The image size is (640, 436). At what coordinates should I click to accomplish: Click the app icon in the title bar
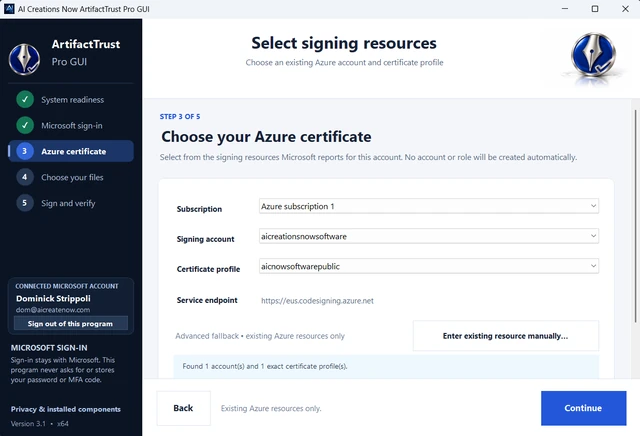(x=9, y=9)
